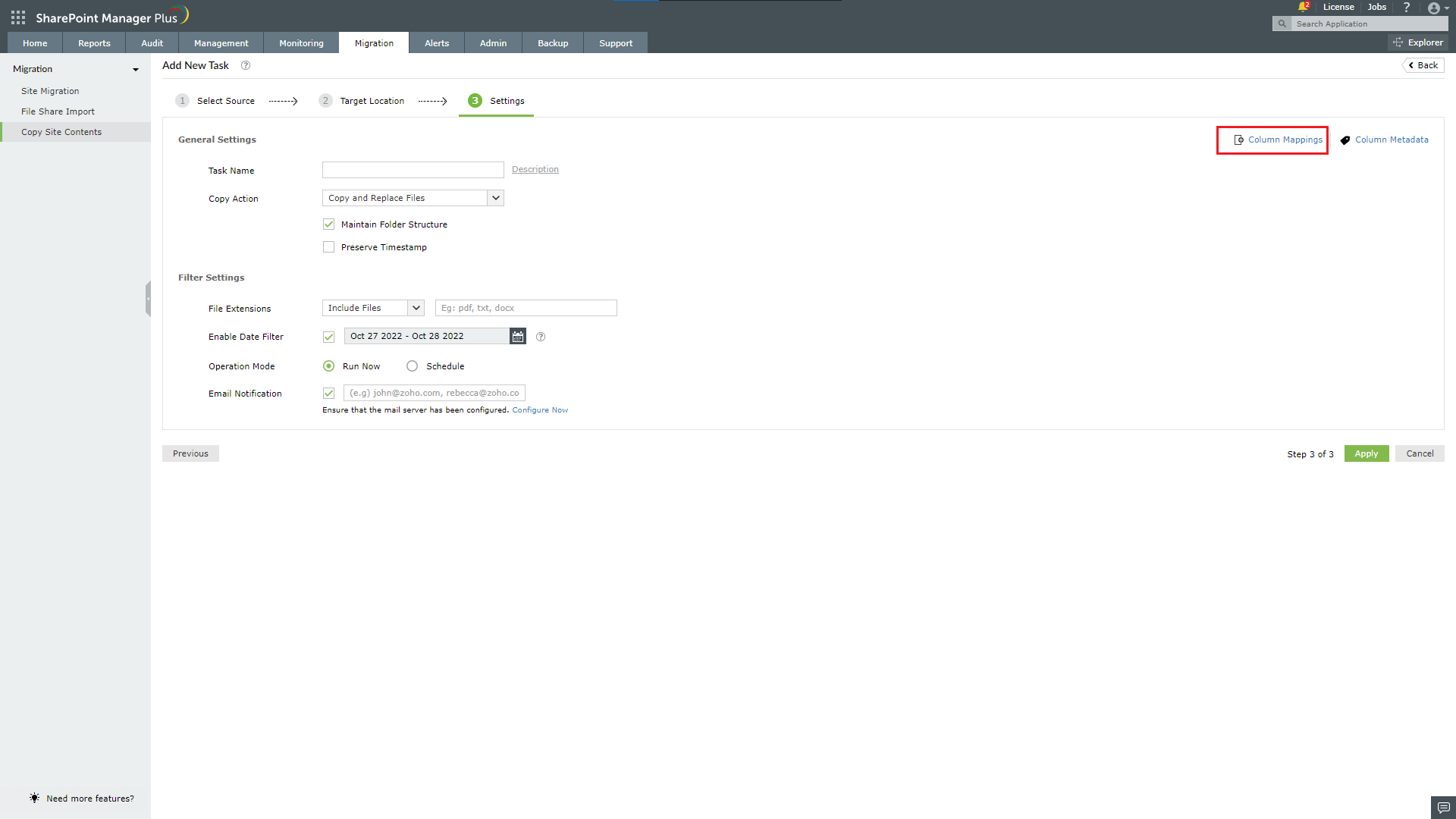Click the Need more features lightbulb icon
This screenshot has height=819, width=1456.
pos(33,797)
